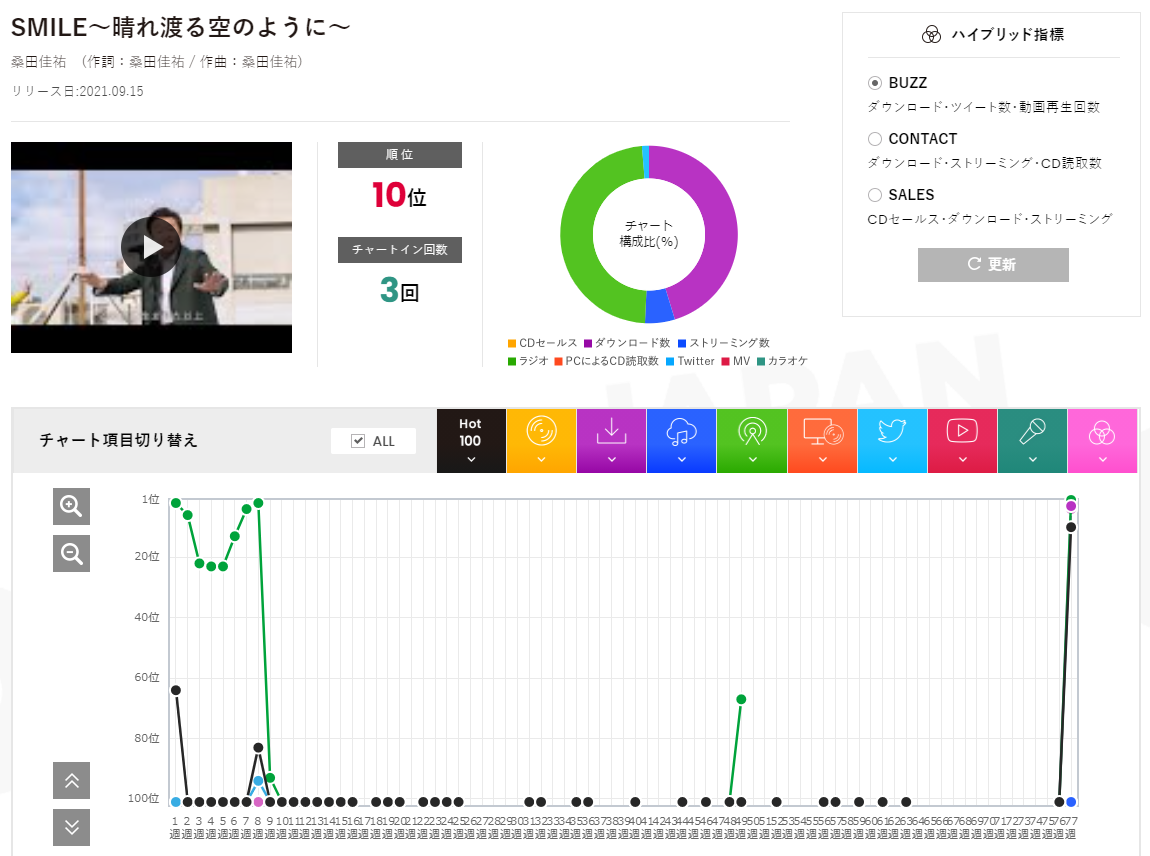
Task: Click the MV legend entry
Action: click(736, 362)
